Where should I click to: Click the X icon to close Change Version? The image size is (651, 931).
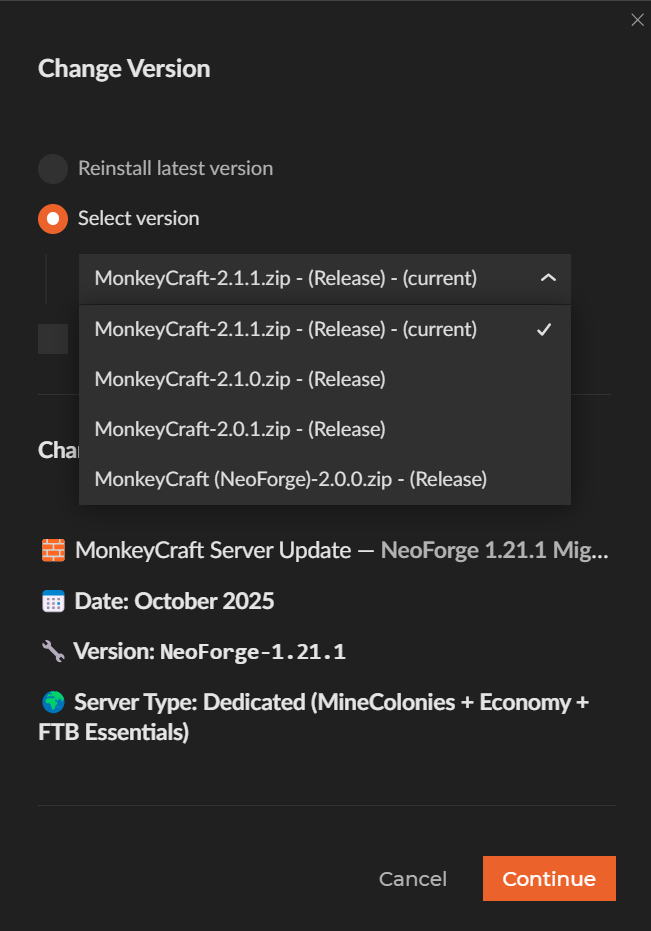tap(637, 19)
